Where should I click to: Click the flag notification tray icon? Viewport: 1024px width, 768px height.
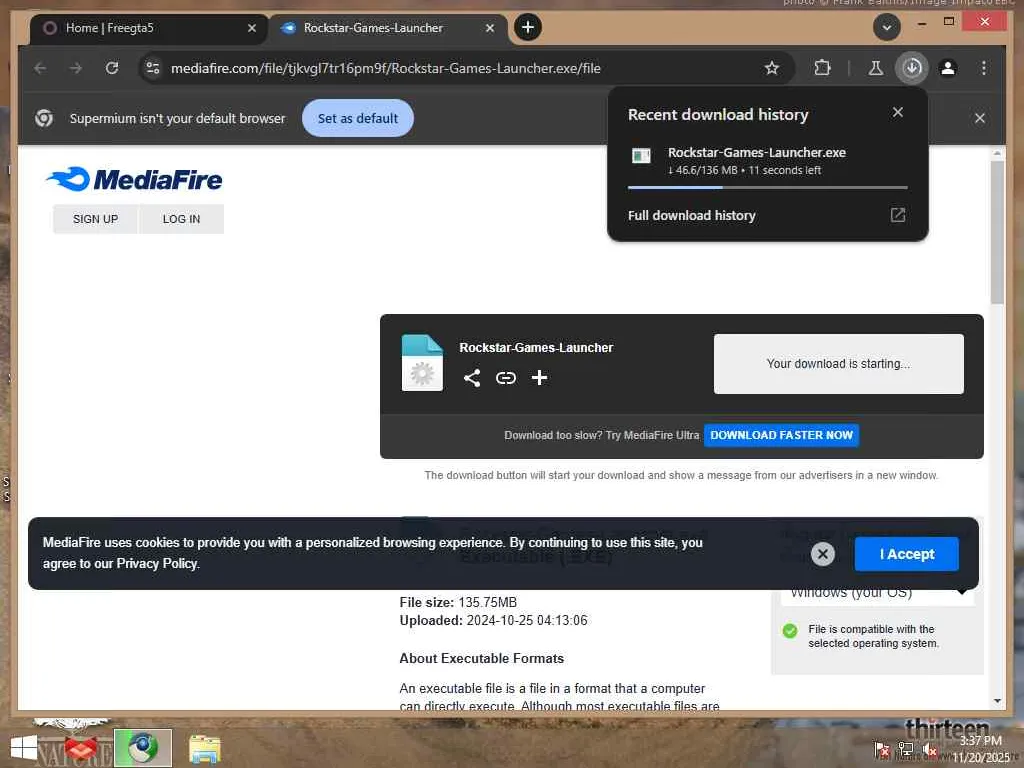tap(881, 749)
